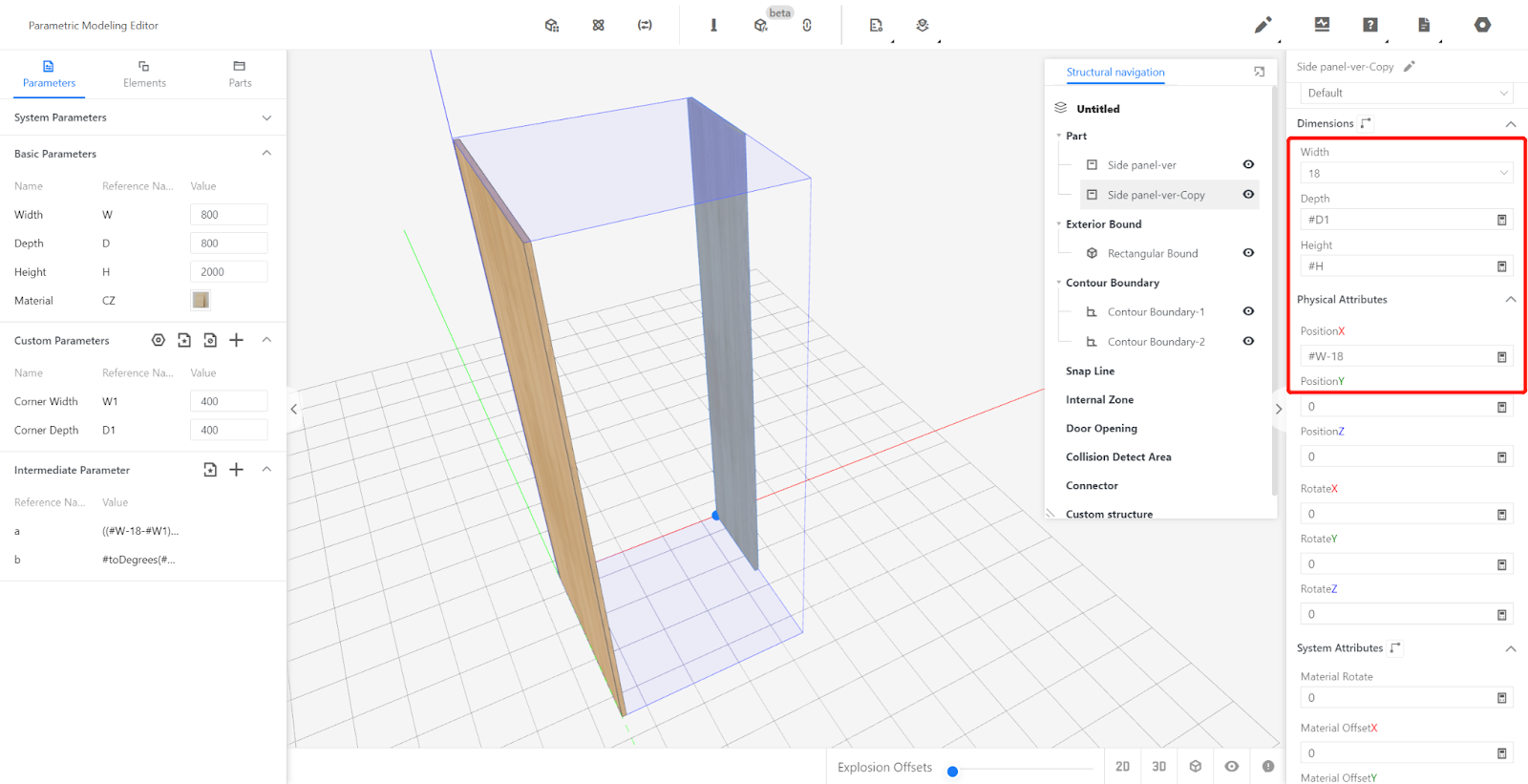
Task: Collapse the Physical Attributes section
Action: click(x=1510, y=300)
